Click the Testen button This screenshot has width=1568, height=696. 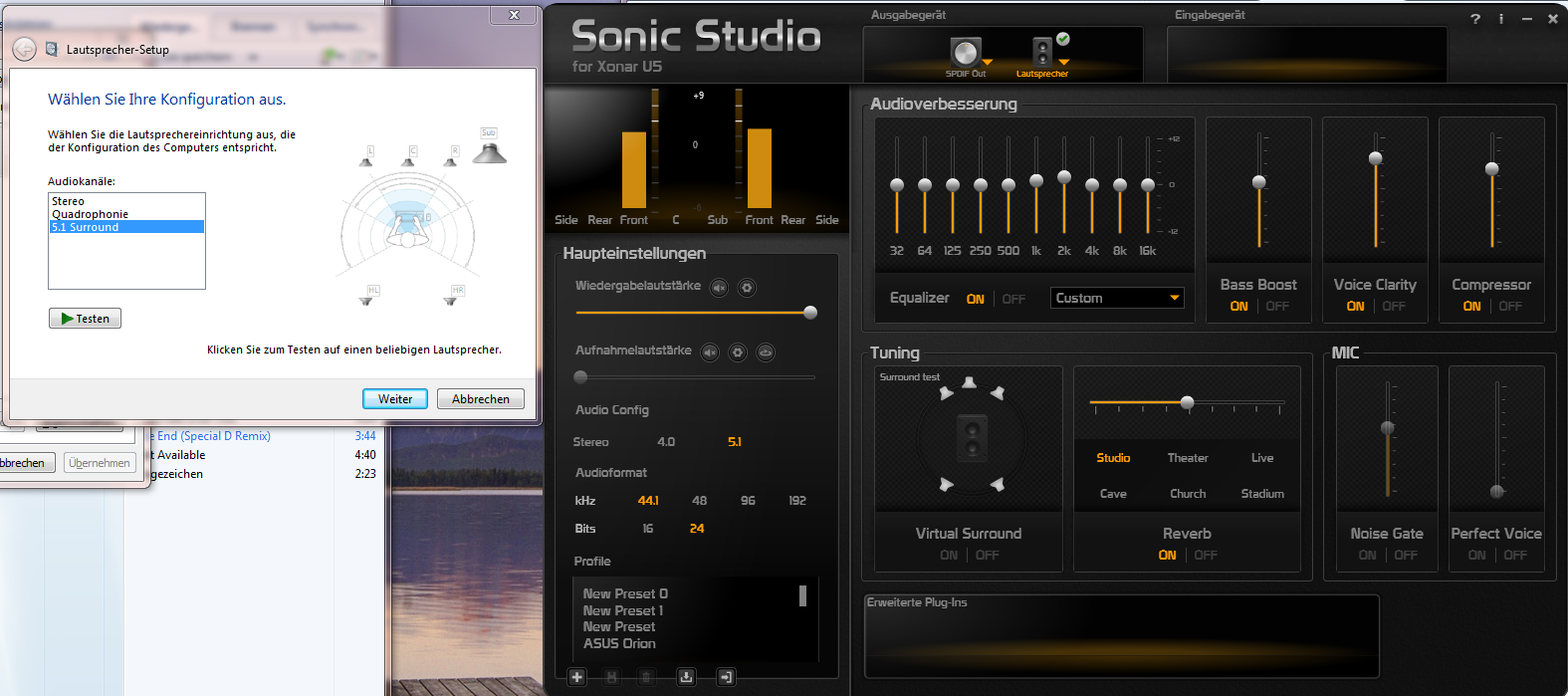85,319
